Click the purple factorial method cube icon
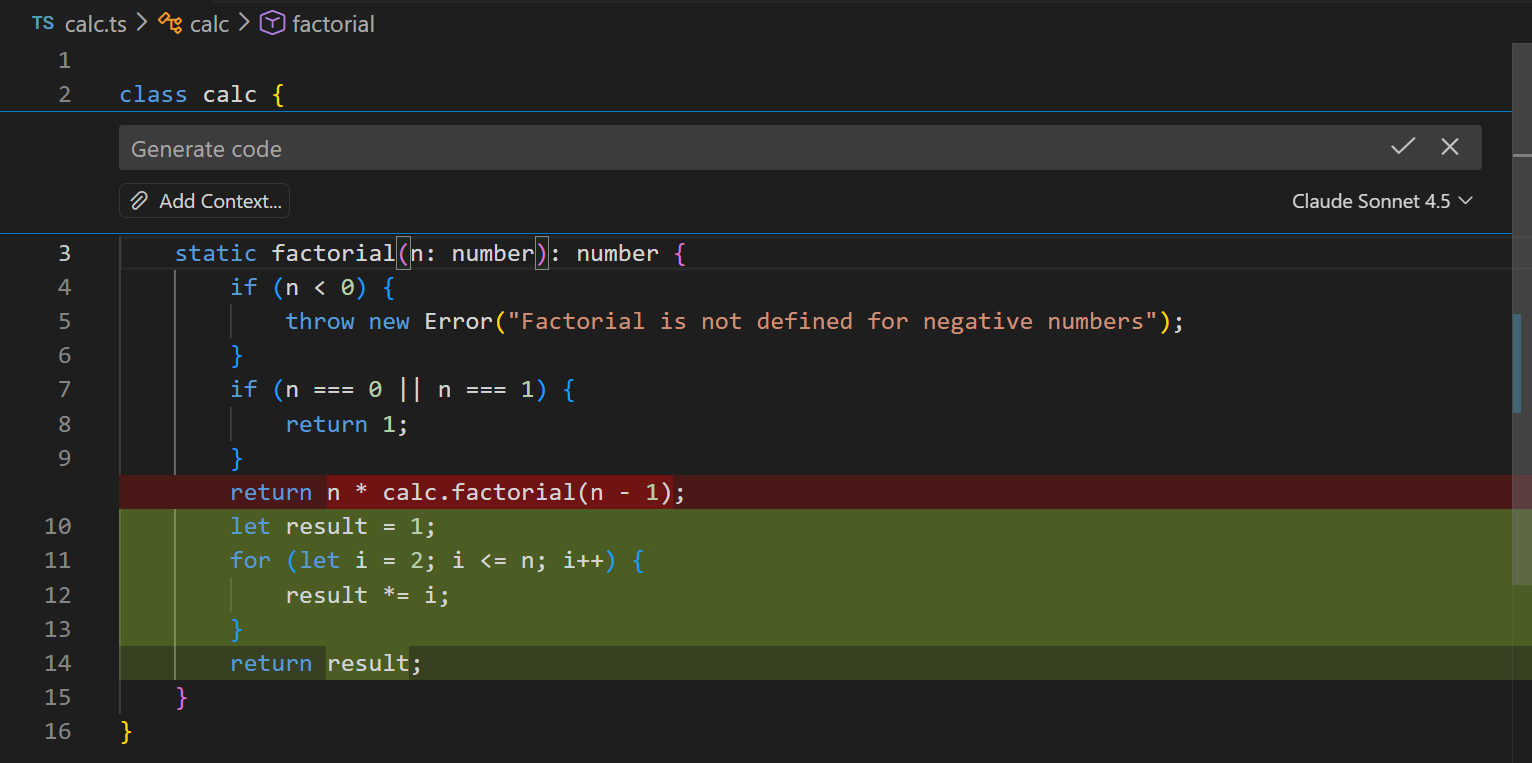Image resolution: width=1532 pixels, height=763 pixels. coord(271,22)
